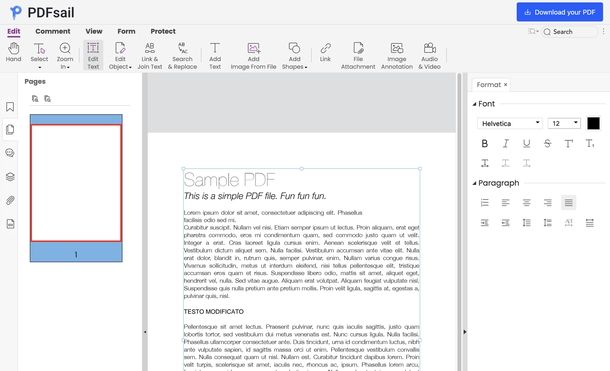This screenshot has height=371, width=610.
Task: Open the bookmarks sidebar panel
Action: (x=10, y=107)
